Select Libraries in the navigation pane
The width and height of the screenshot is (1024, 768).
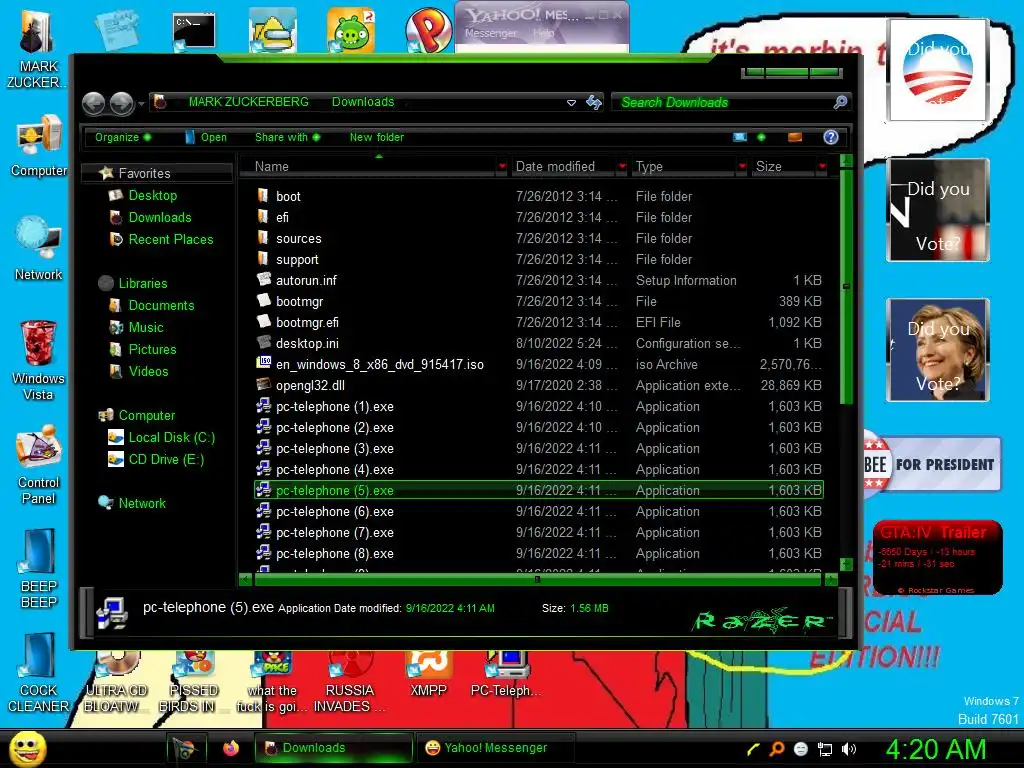(x=143, y=283)
